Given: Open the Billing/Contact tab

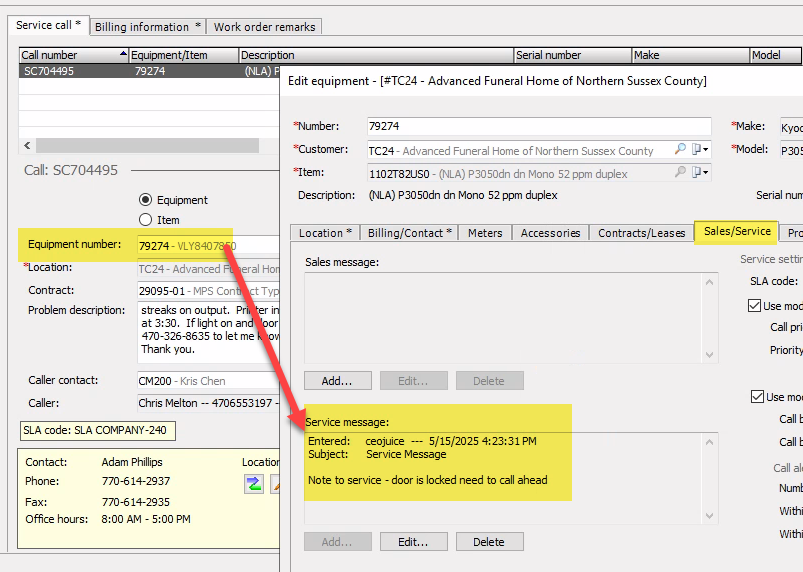Looking at the screenshot, I should (409, 233).
